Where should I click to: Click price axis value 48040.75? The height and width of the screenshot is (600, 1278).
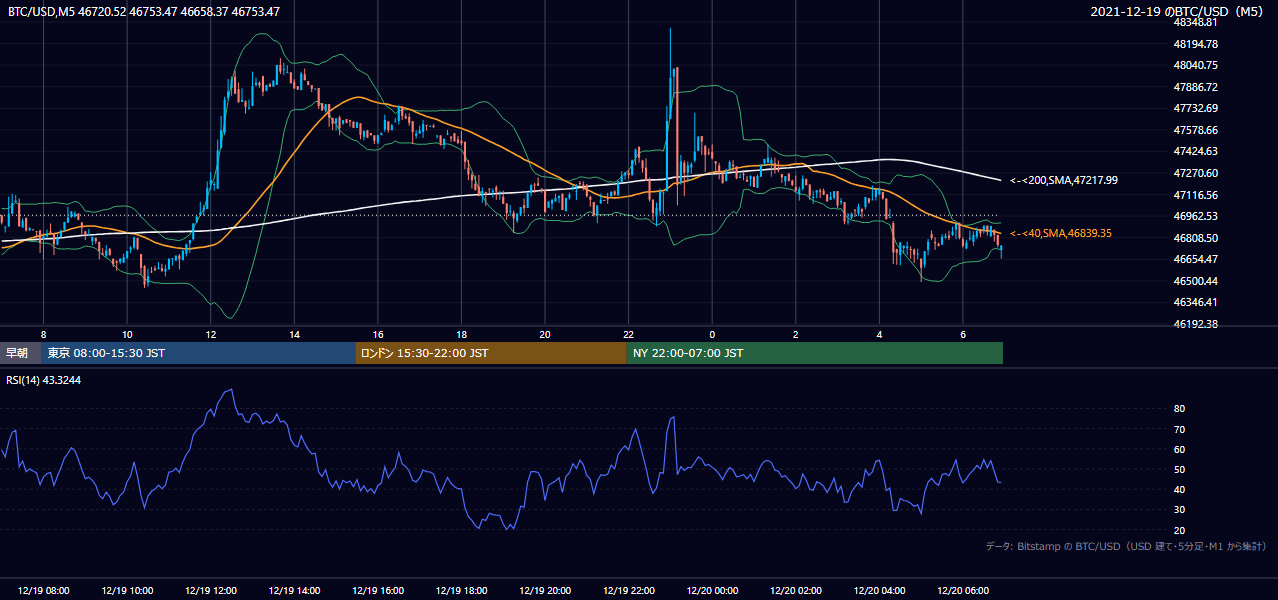(x=1196, y=65)
